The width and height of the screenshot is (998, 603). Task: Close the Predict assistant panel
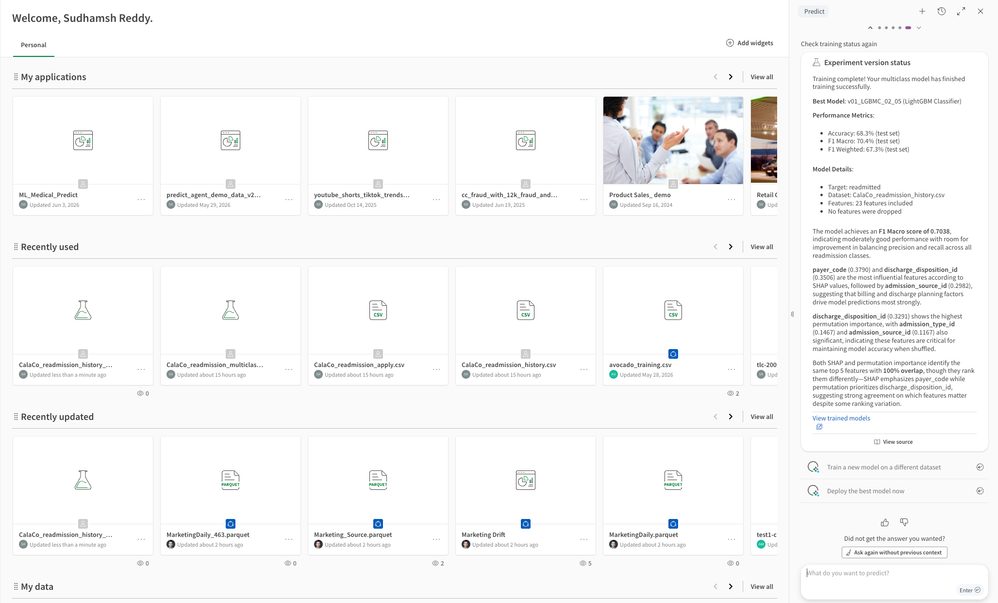(980, 11)
